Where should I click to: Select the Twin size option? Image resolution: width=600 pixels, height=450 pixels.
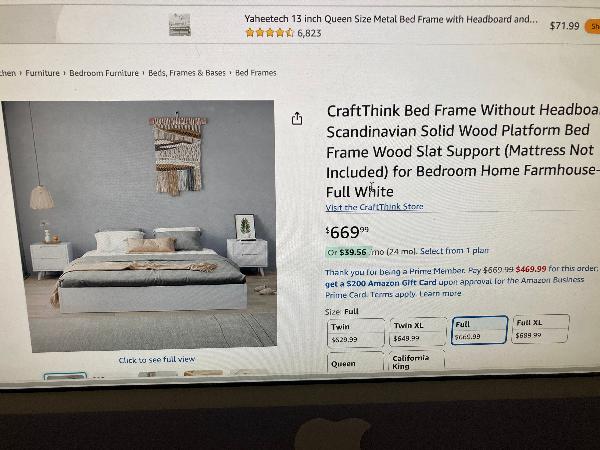point(356,332)
